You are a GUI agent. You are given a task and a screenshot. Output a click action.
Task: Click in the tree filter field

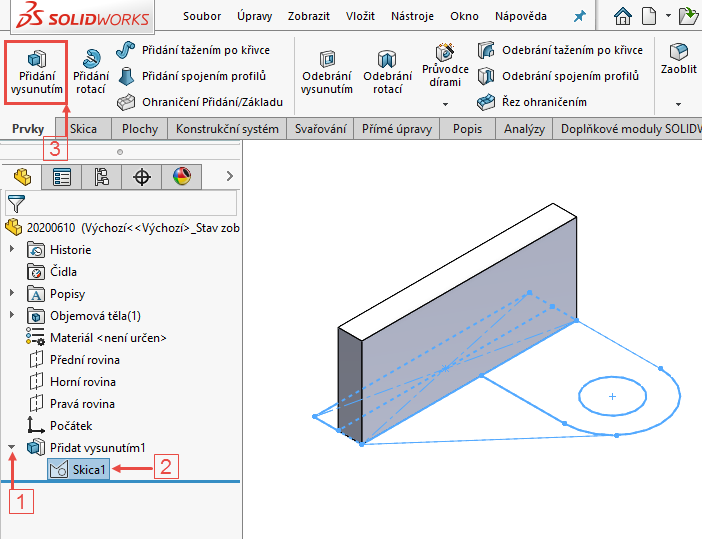[121, 204]
